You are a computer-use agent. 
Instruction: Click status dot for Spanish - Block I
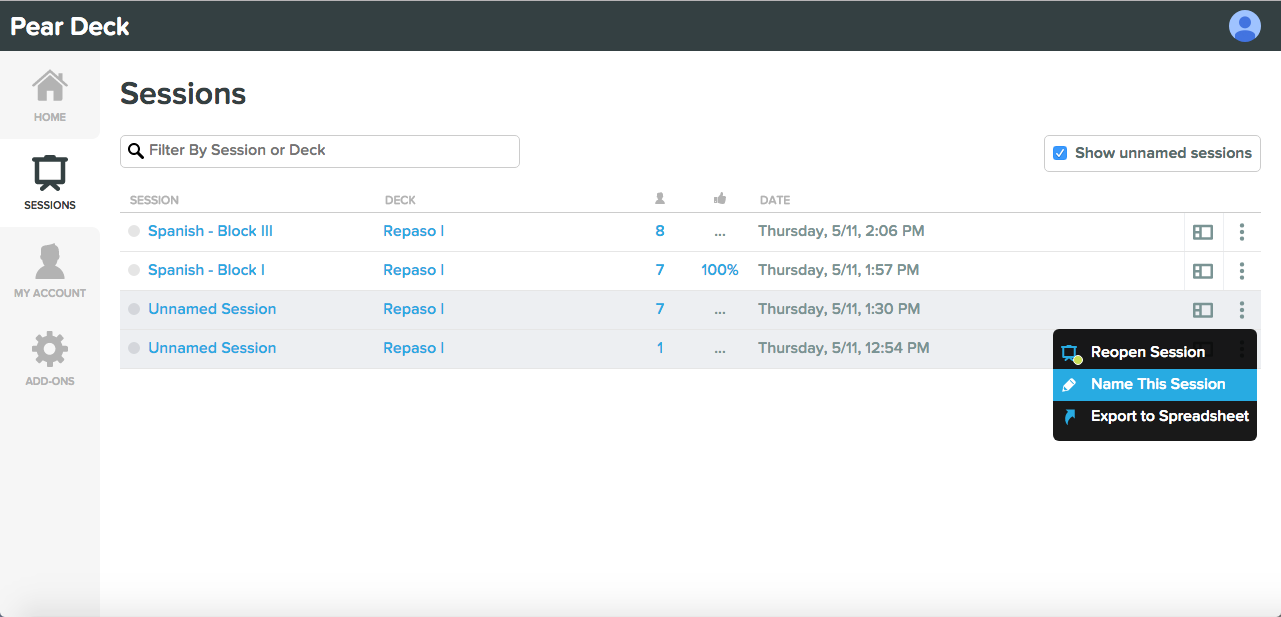(x=134, y=271)
